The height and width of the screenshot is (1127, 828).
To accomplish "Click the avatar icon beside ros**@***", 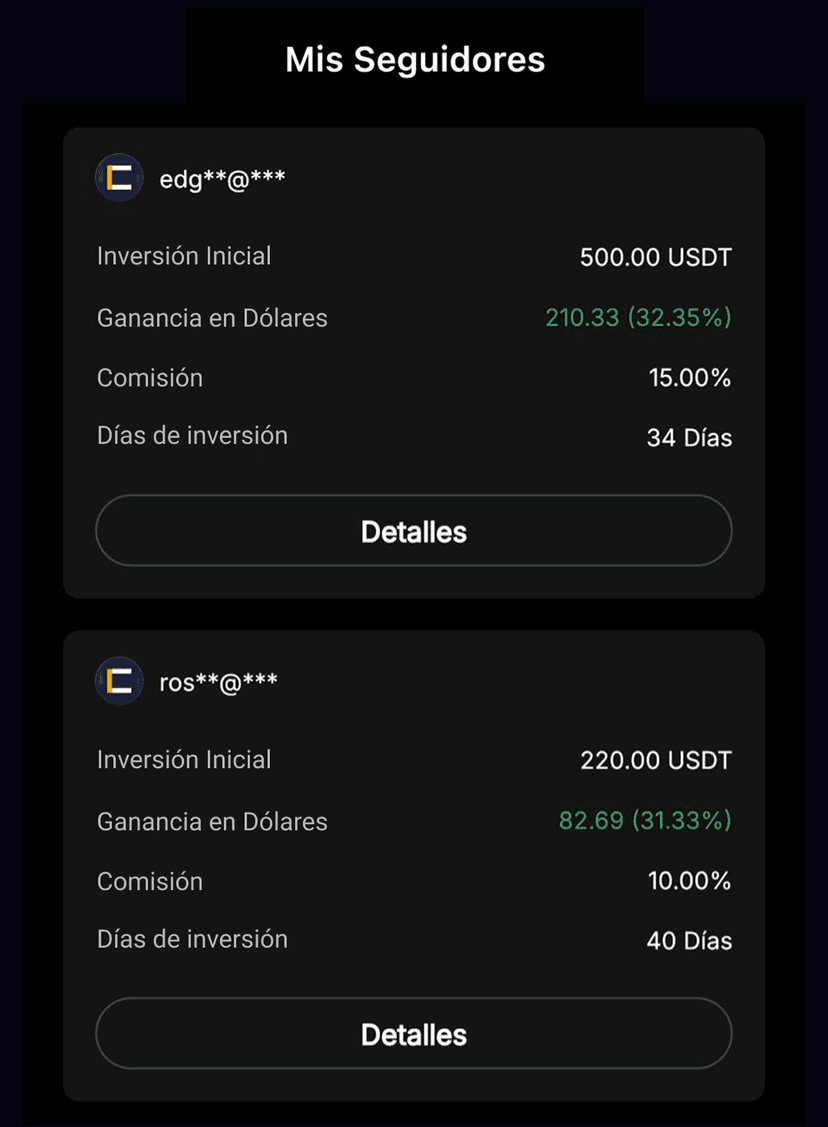I will tap(119, 682).
